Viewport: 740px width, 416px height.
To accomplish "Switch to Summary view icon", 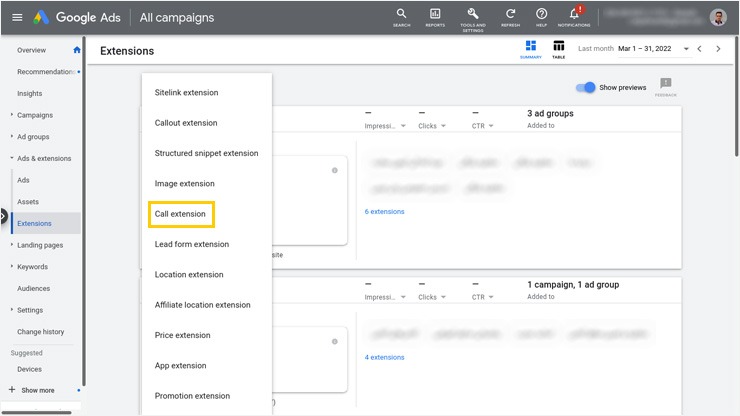I will point(531,46).
